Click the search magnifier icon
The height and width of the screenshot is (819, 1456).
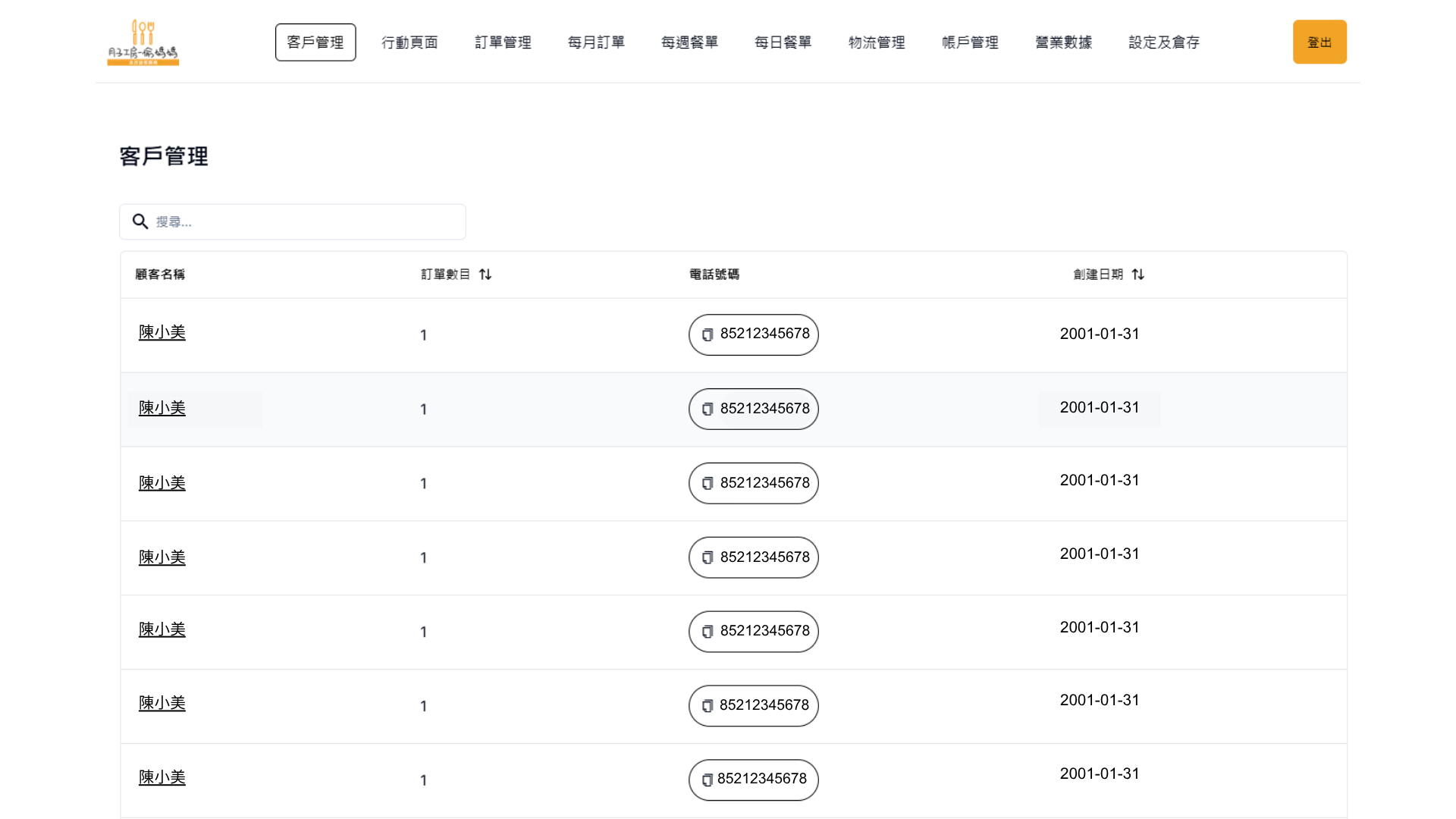(140, 221)
